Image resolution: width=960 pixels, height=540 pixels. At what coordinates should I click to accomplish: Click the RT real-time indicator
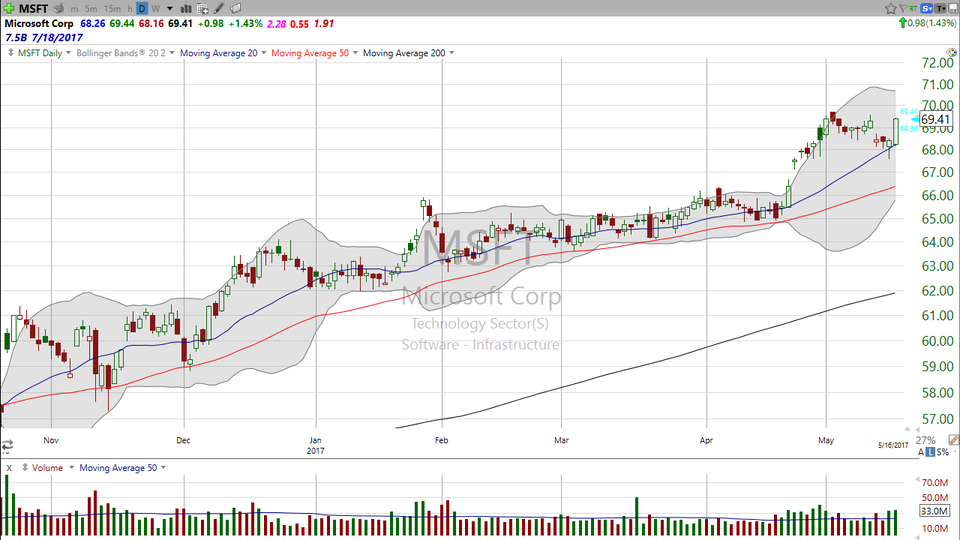coord(913,9)
